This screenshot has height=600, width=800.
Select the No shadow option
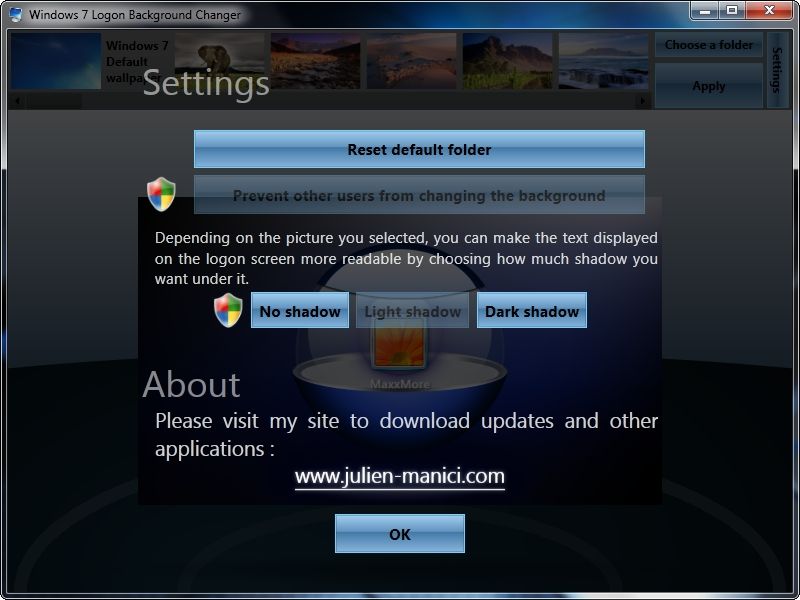tap(300, 310)
